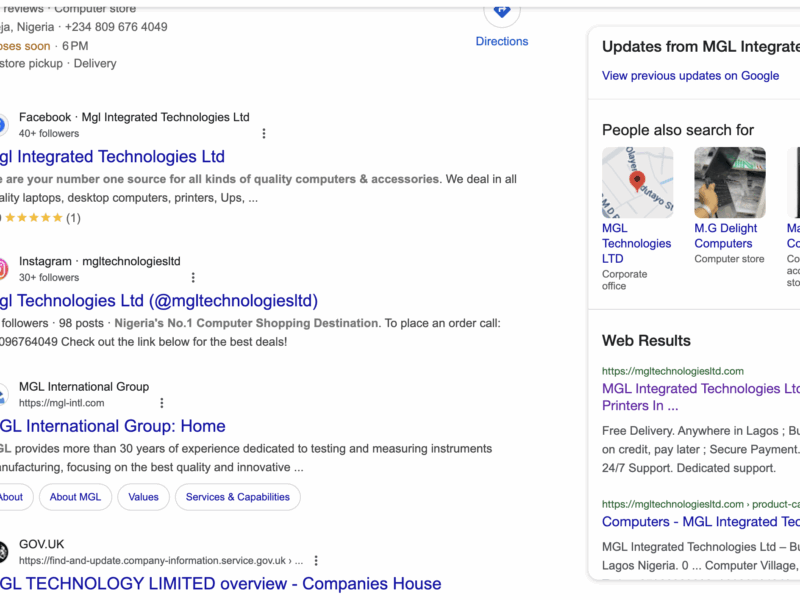
Task: Open MGL Integrated Technologies web result title
Action: pyautogui.click(x=701, y=397)
